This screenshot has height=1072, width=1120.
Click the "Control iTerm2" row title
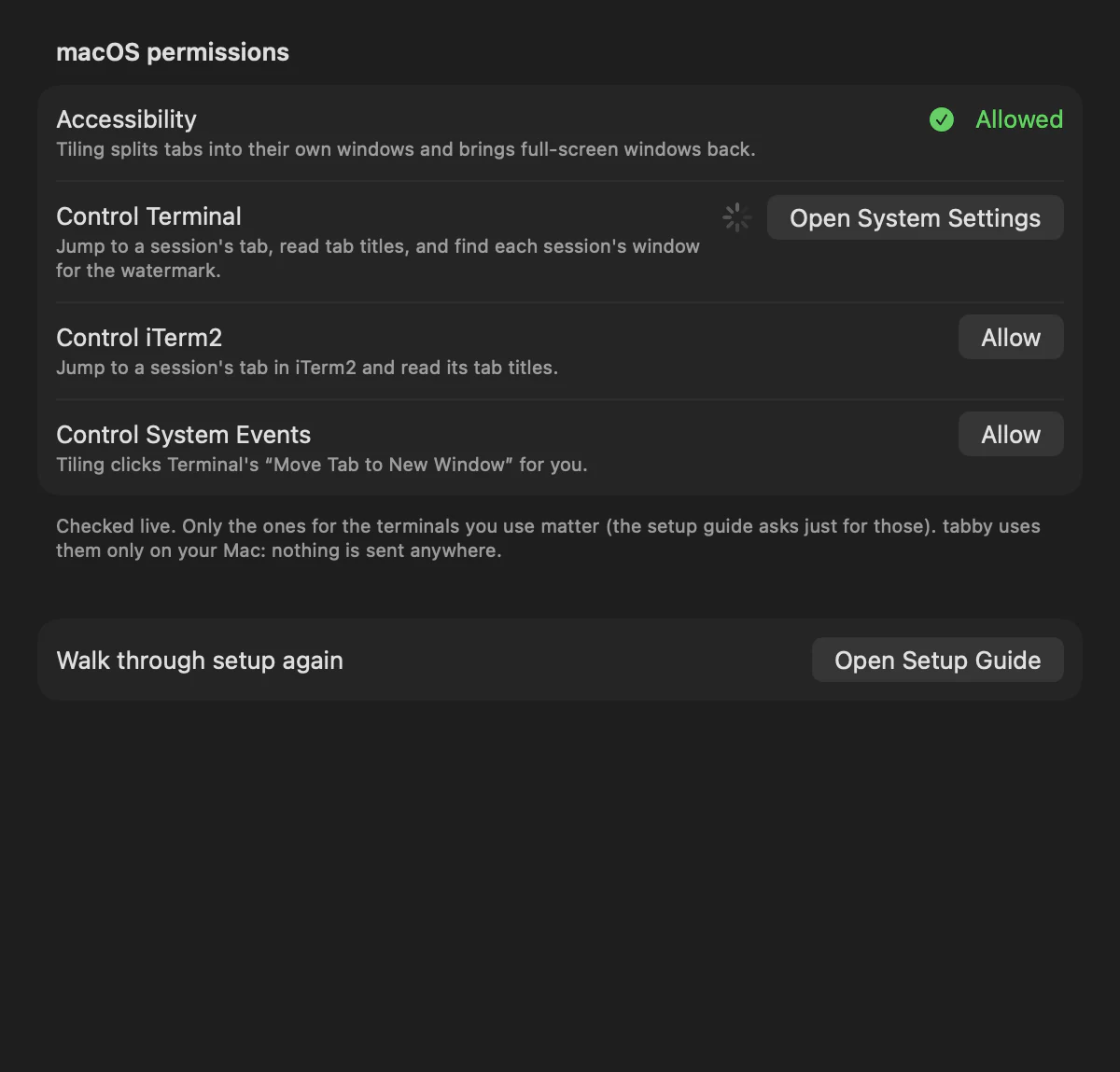coord(139,338)
